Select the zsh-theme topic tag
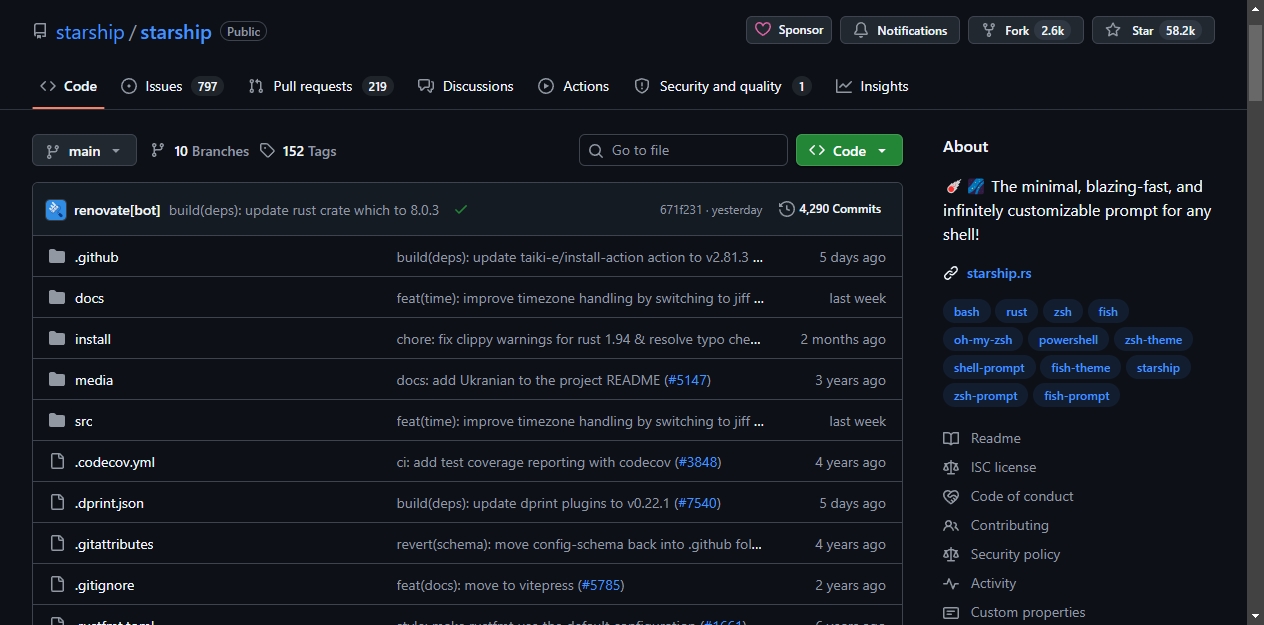This screenshot has height=625, width=1264. (1153, 340)
